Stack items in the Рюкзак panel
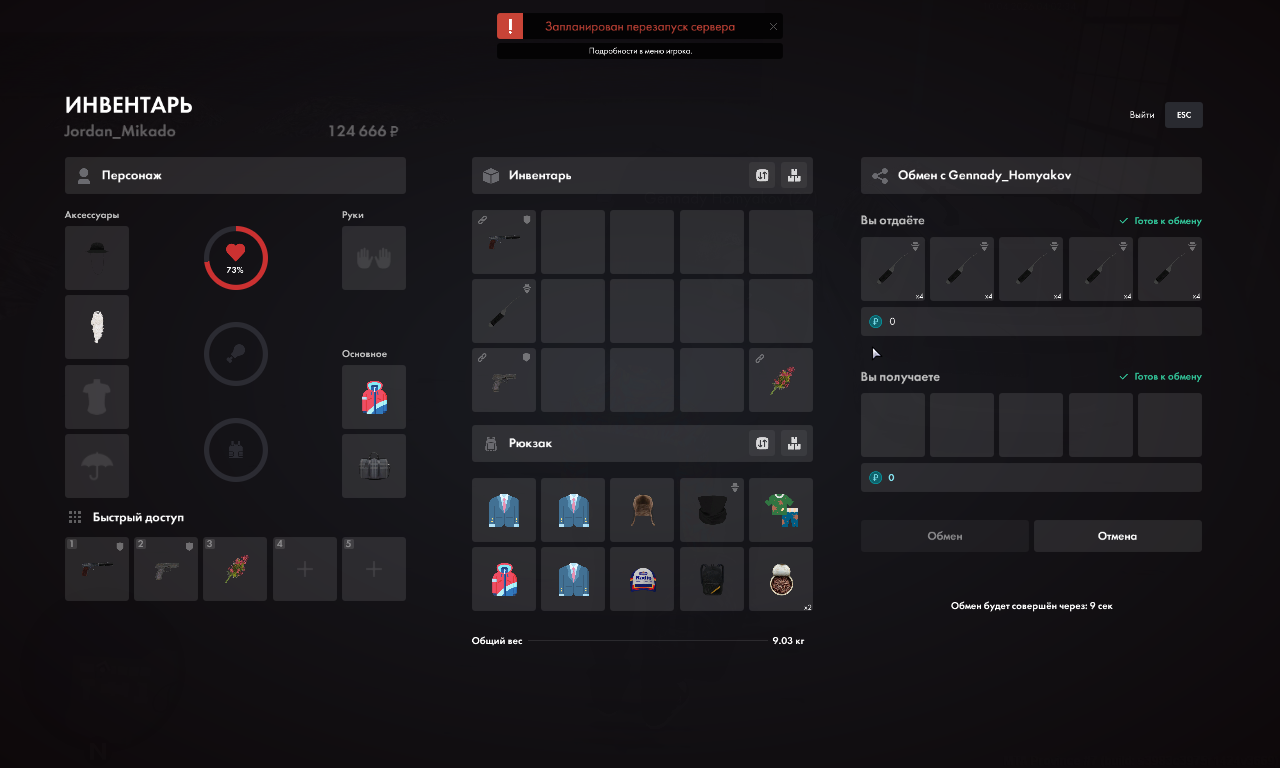1280x768 pixels. click(x=794, y=443)
